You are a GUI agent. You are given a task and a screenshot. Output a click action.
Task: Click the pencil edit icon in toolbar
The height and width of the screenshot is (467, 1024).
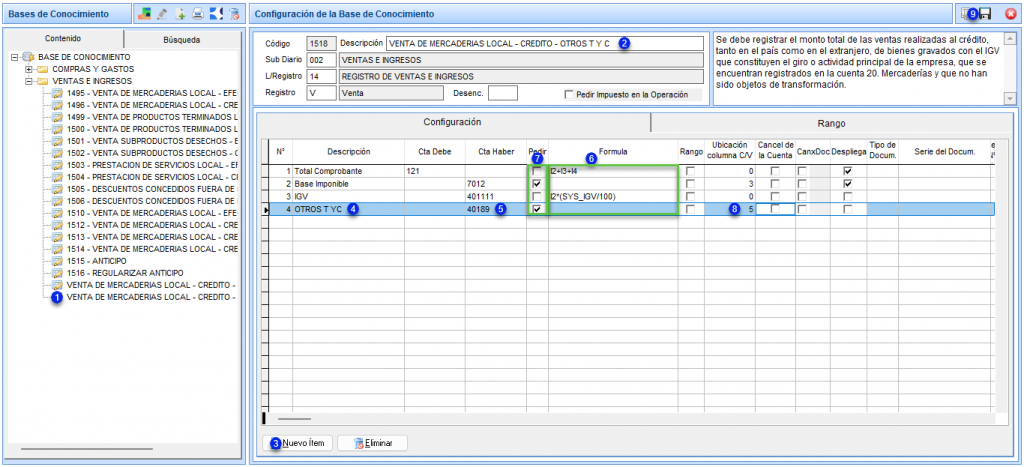[x=163, y=12]
